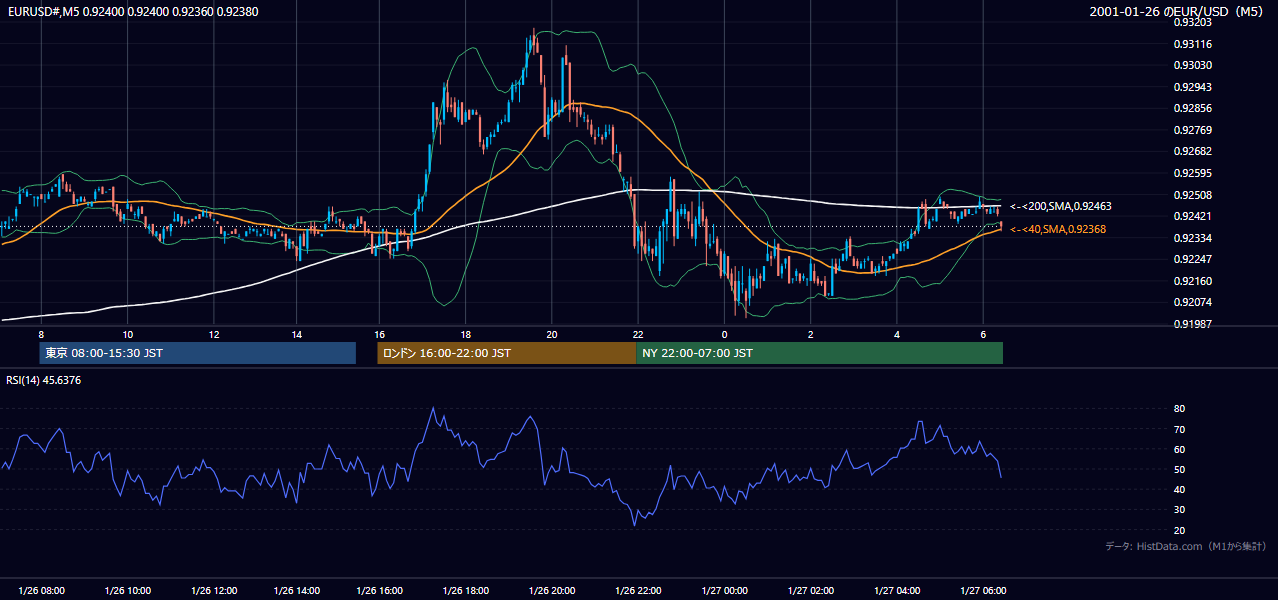This screenshot has height=600, width=1278.
Task: Click the 200 SMA label 0.92463
Action: coord(1060,206)
